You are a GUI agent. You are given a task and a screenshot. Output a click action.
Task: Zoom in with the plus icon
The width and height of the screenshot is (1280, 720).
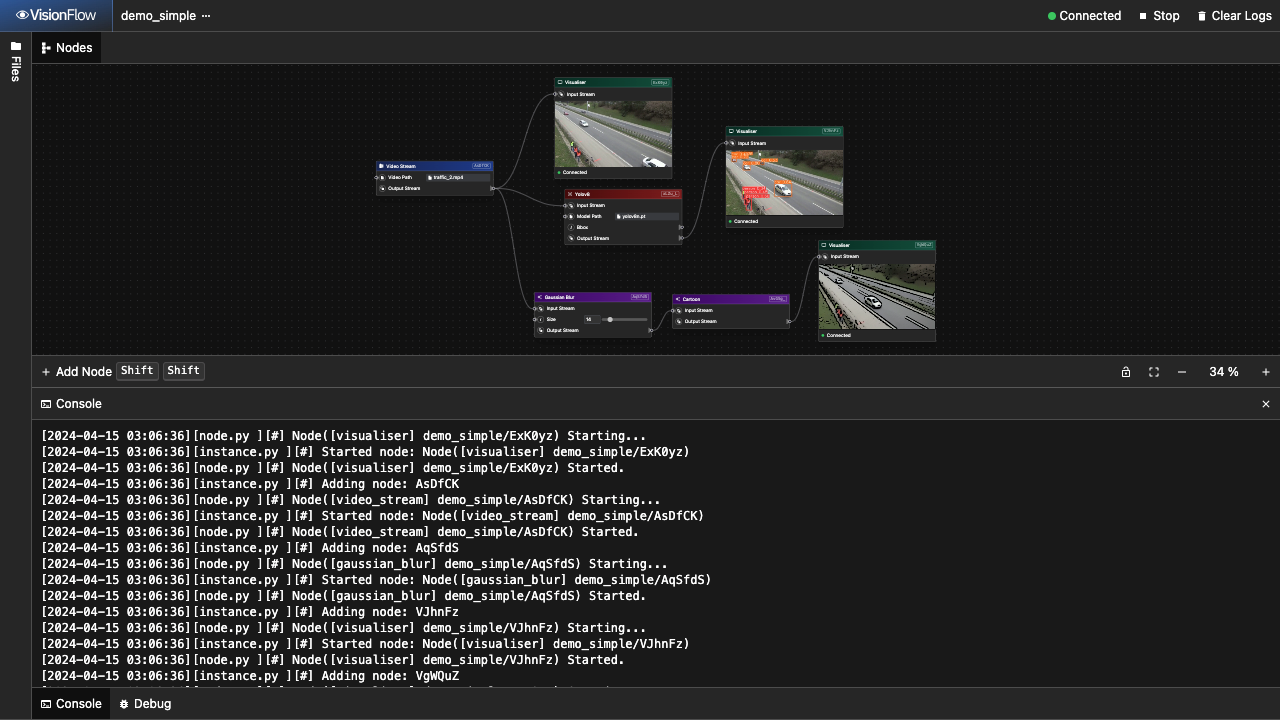point(1266,372)
